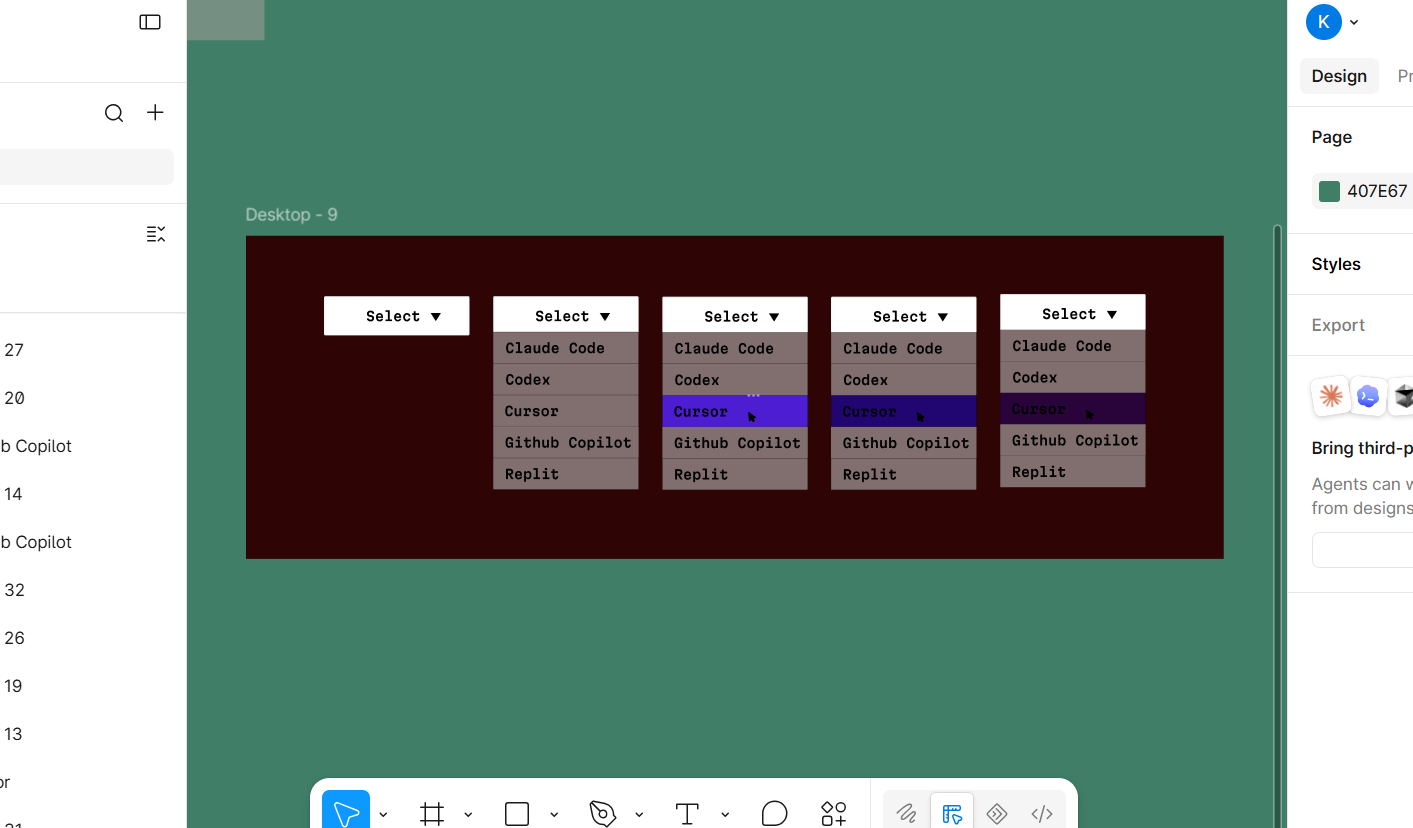Switch to the code brackets view
Viewport: 1413px width, 828px height.
[x=1042, y=813]
